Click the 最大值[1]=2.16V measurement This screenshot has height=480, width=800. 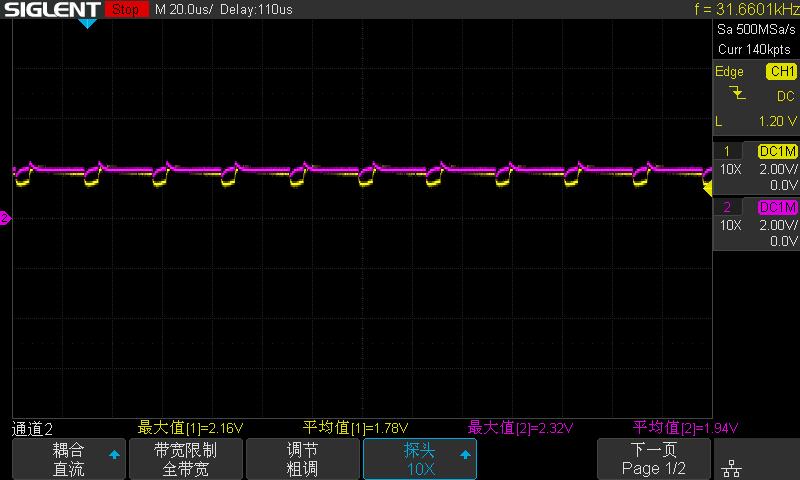[190, 428]
